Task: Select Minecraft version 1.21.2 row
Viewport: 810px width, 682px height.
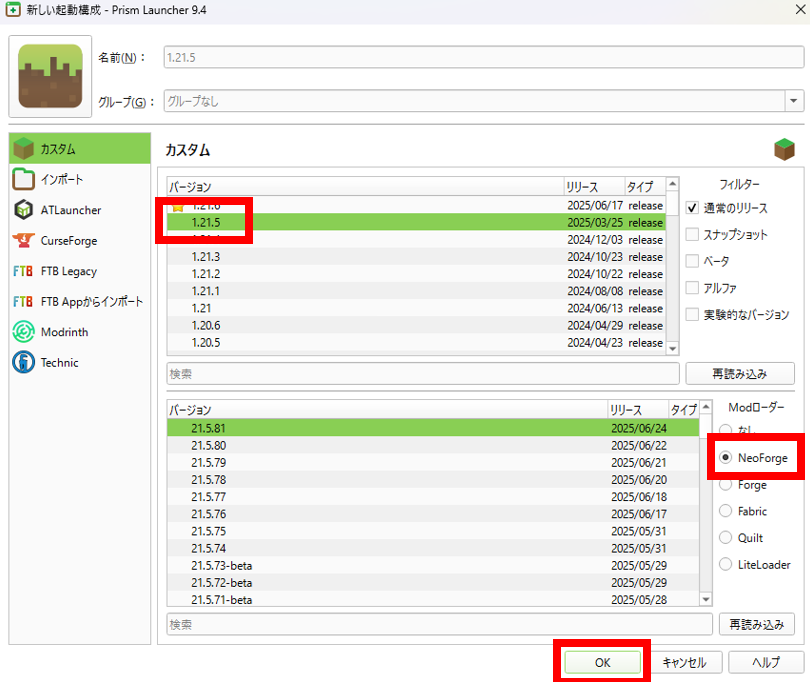Action: [x=416, y=274]
